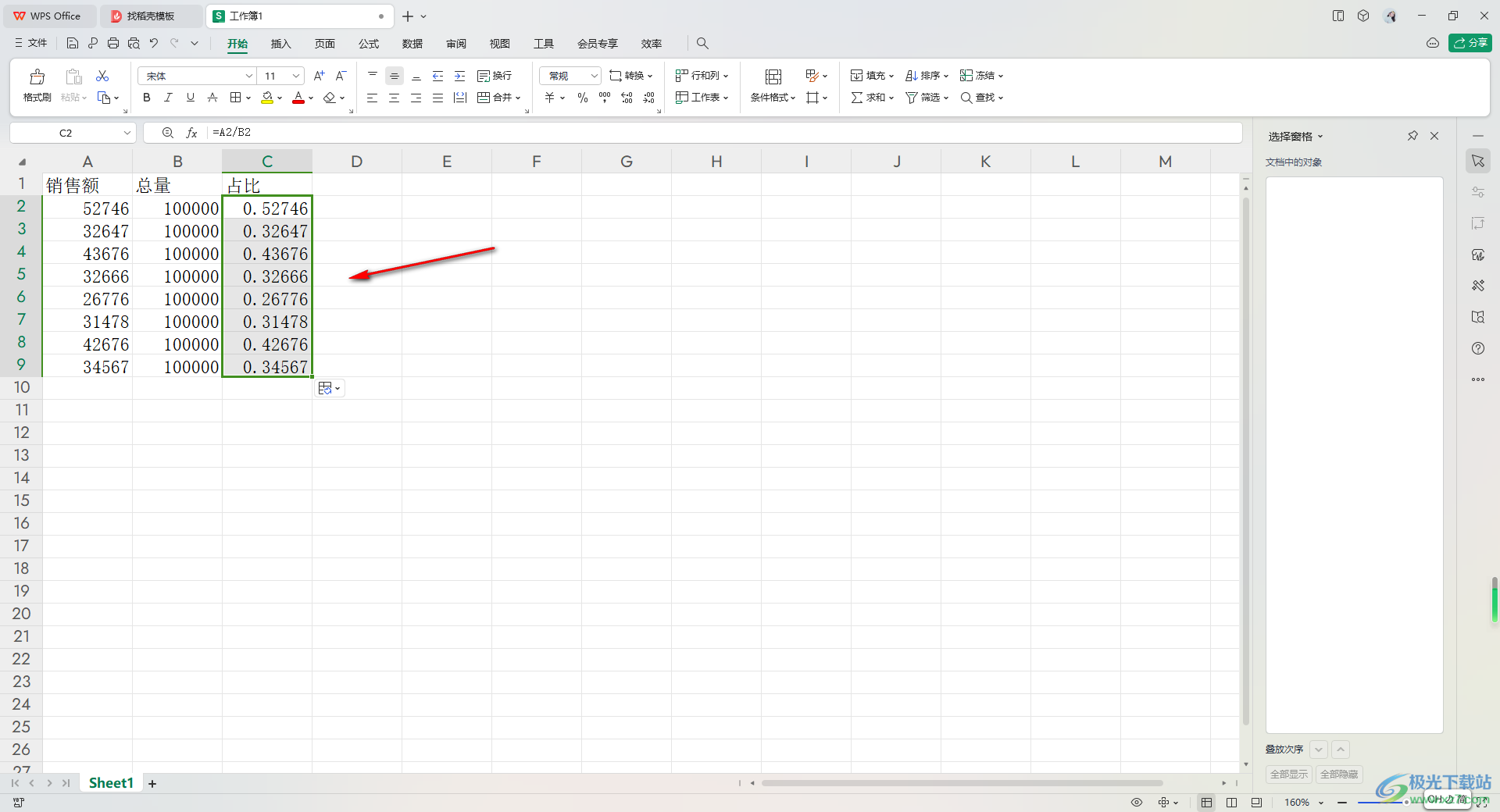This screenshot has height=812, width=1500.
Task: Select top vertical alignment
Action: tap(373, 76)
